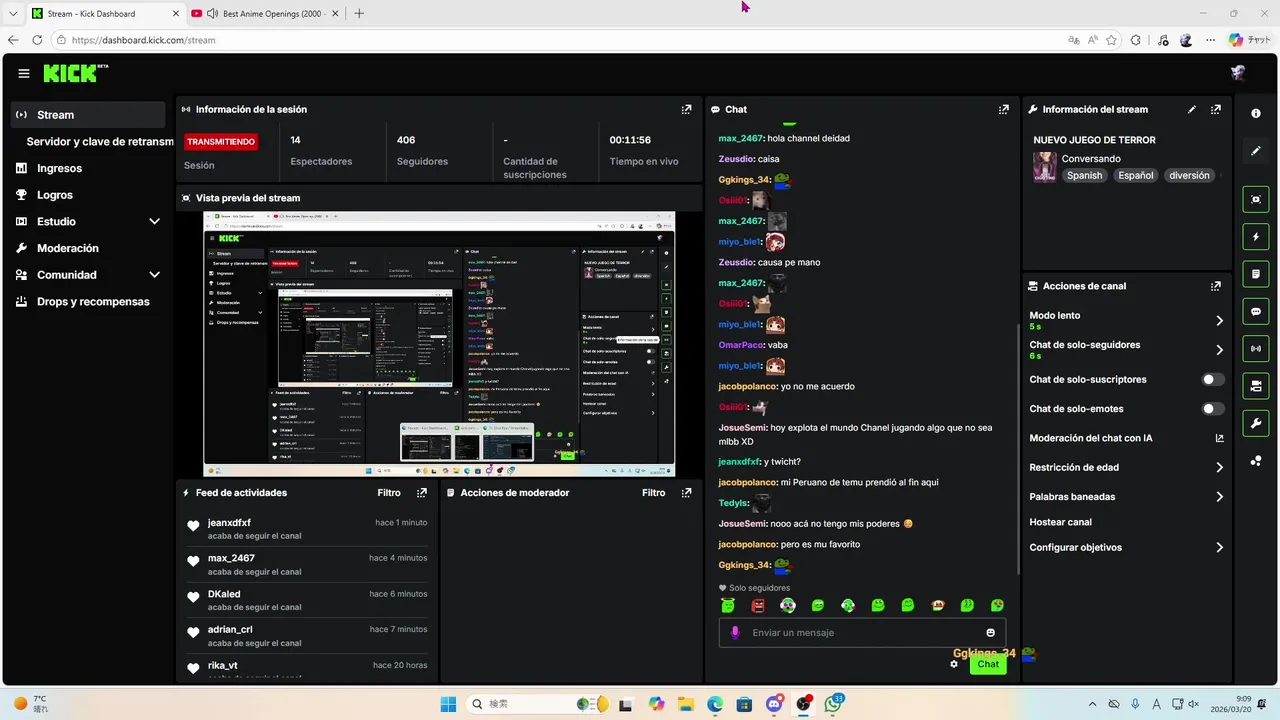Open the browser tab list dropdown arrow
Screen dimensions: 1280x720
coord(13,14)
